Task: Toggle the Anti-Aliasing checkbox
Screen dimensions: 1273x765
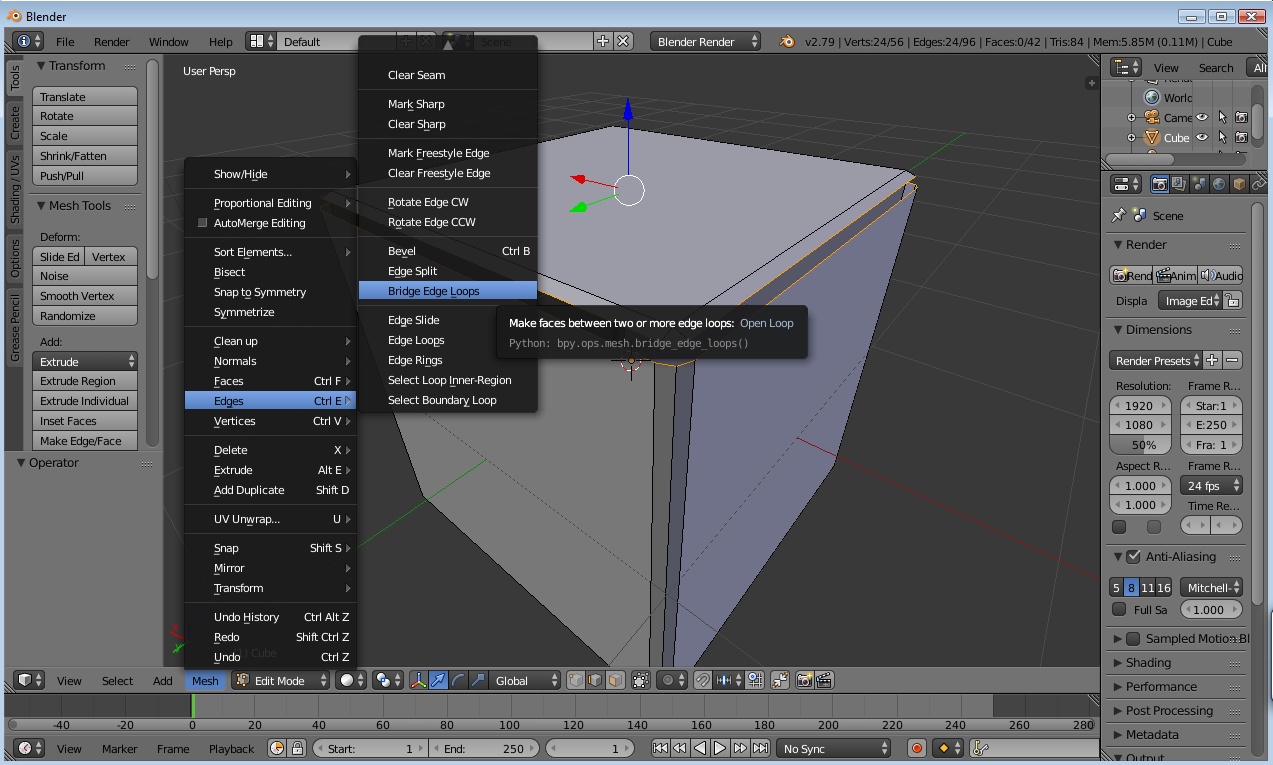Action: (x=1133, y=556)
